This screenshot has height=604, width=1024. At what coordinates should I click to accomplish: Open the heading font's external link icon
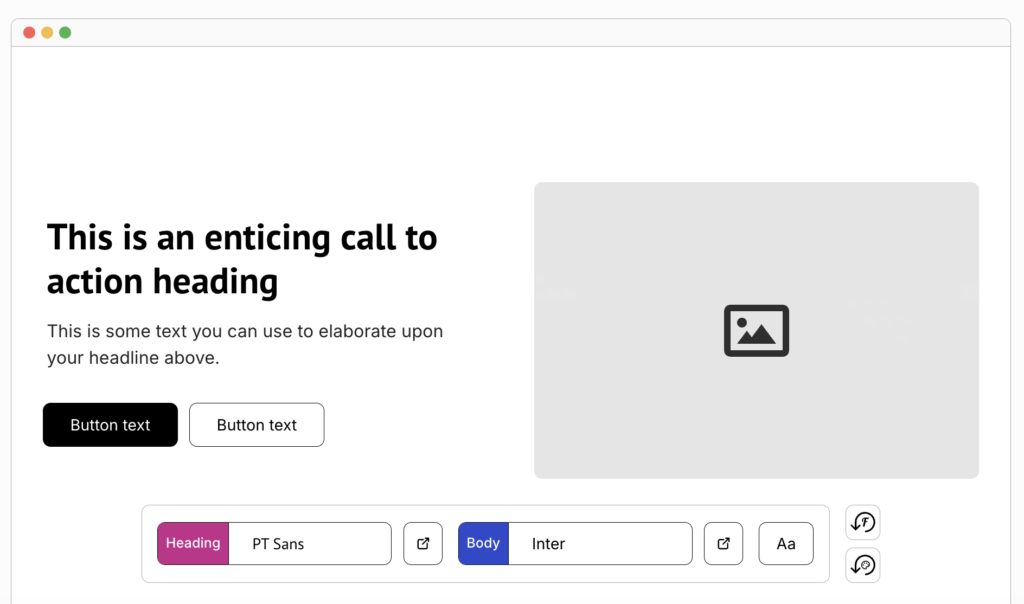point(423,544)
